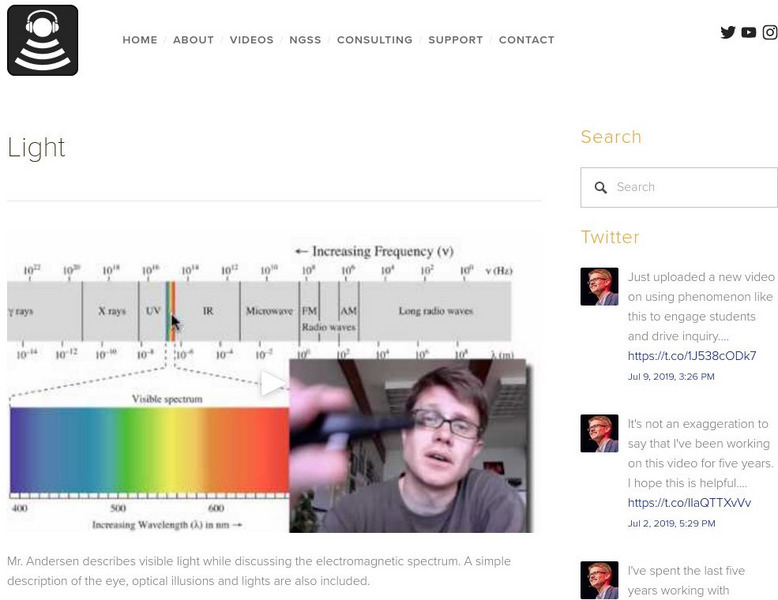Image resolution: width=778 pixels, height=600 pixels.
Task: Open the https://t.co/IlaQTTXvVv tweet link
Action: (x=689, y=503)
